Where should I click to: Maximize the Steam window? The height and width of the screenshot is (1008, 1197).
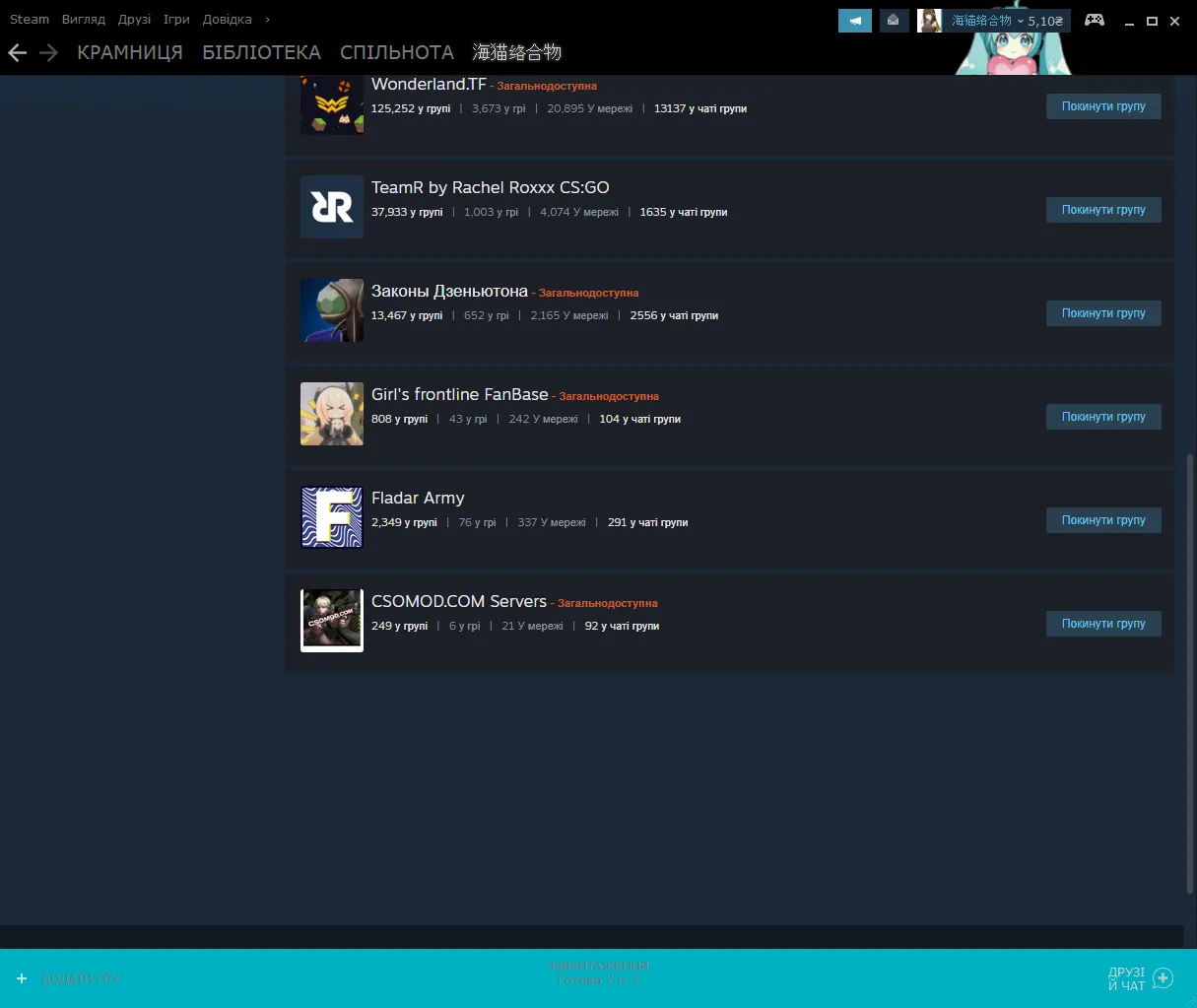[1152, 21]
